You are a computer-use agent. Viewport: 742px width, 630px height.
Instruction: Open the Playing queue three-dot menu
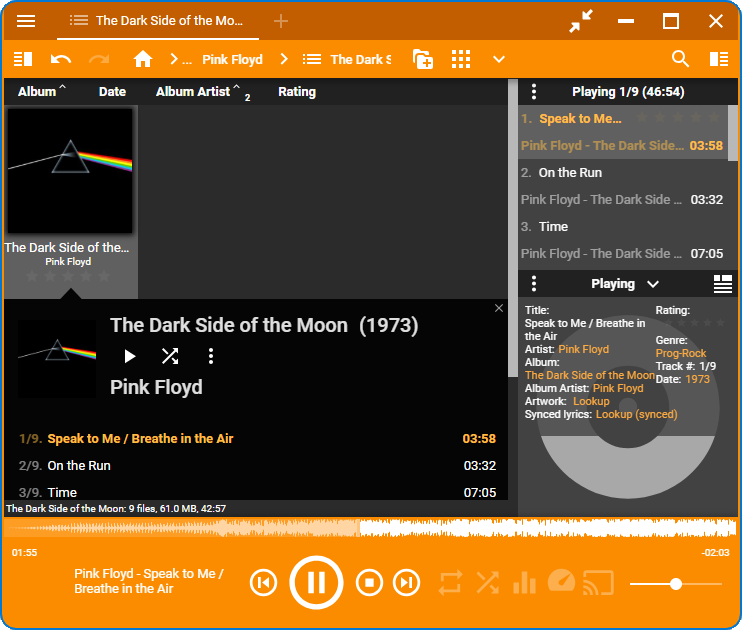[x=534, y=91]
